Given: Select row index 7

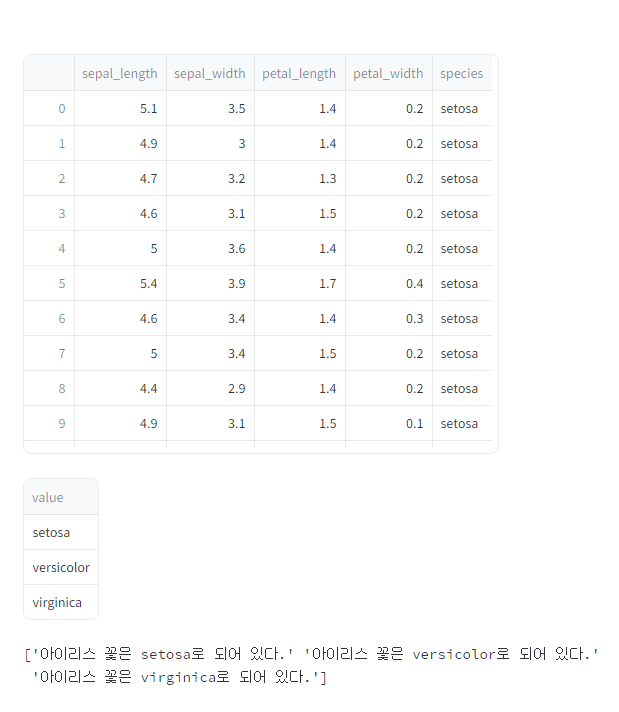Looking at the screenshot, I should pos(49,353).
